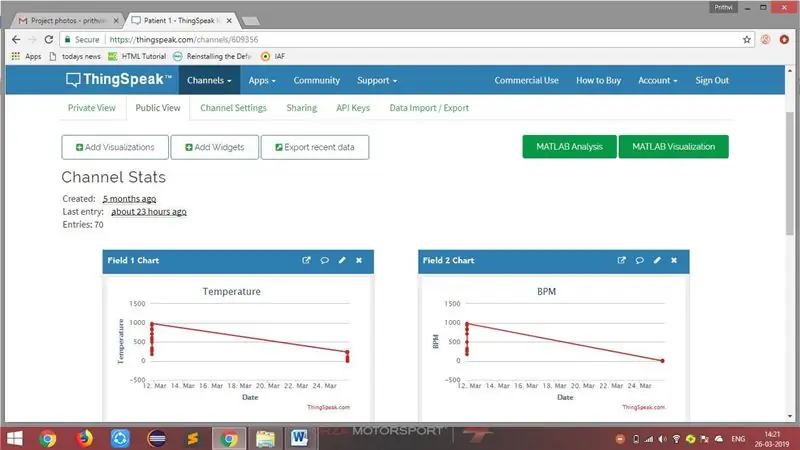Open the How to Buy page
The width and height of the screenshot is (800, 450).
coord(598,80)
